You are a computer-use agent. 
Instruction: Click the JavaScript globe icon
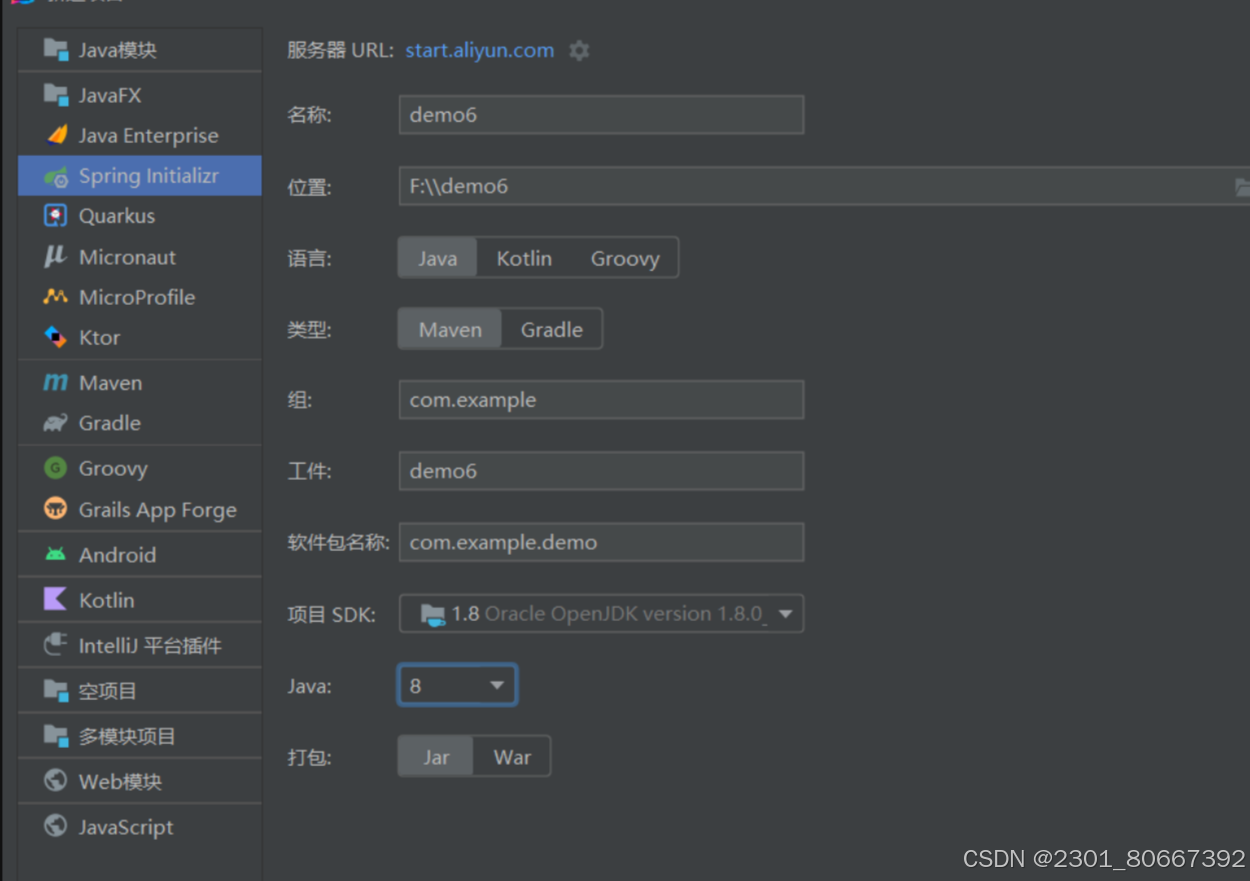(x=56, y=826)
